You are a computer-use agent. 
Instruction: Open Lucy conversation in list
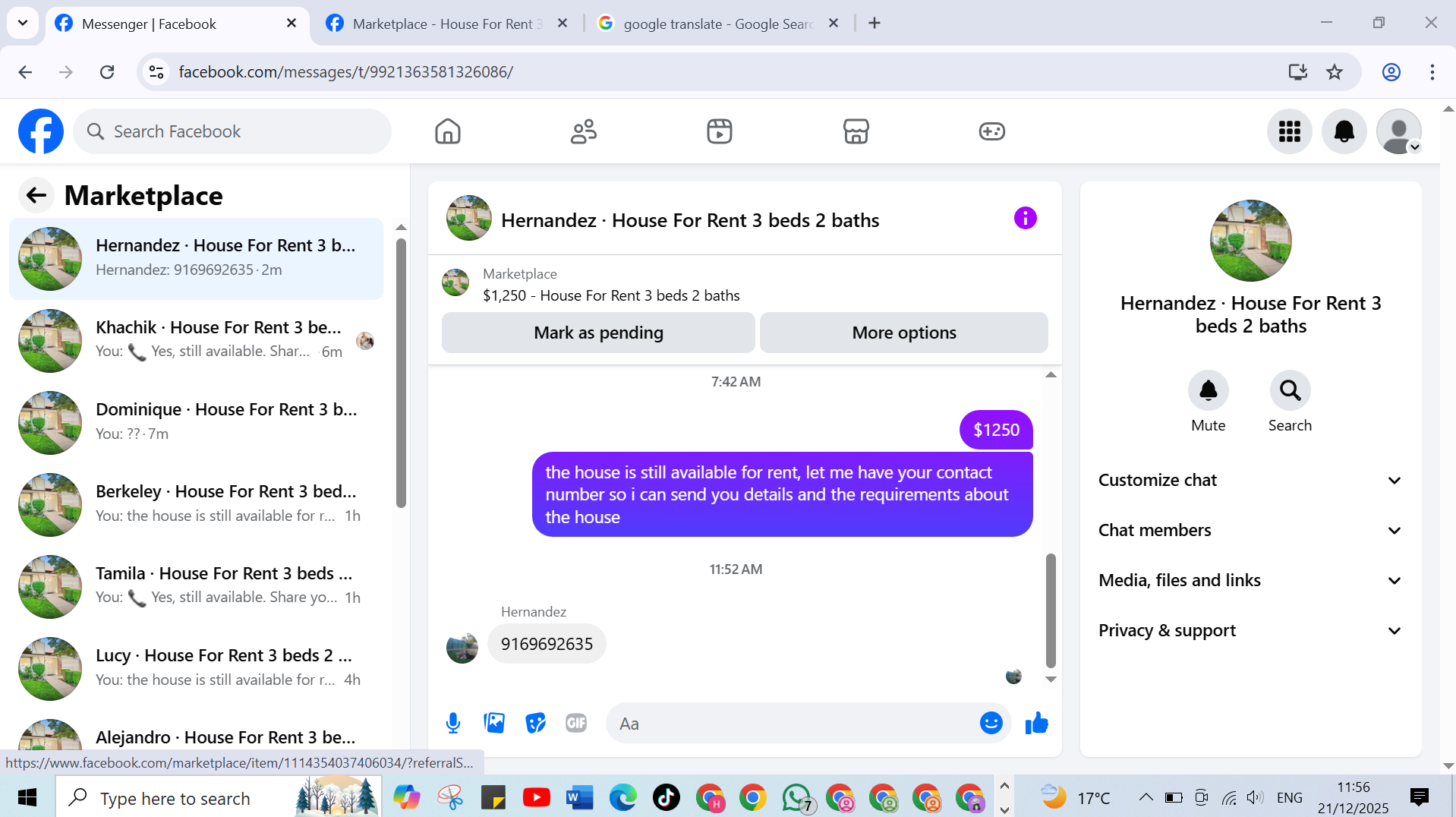196,668
